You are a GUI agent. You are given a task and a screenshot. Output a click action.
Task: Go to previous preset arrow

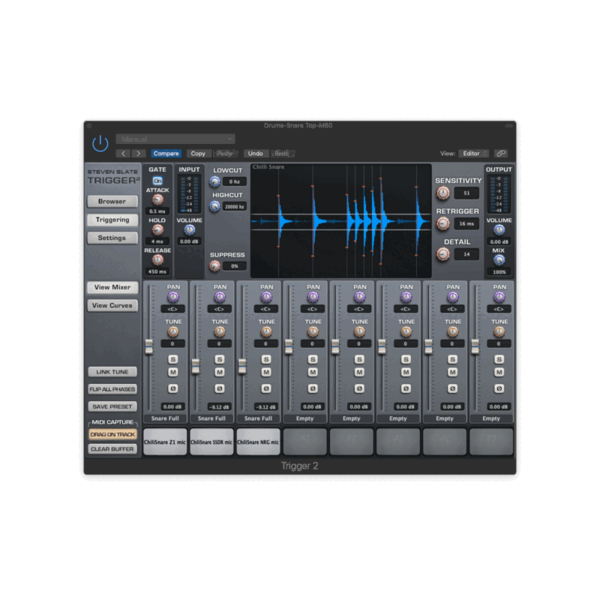coord(123,153)
